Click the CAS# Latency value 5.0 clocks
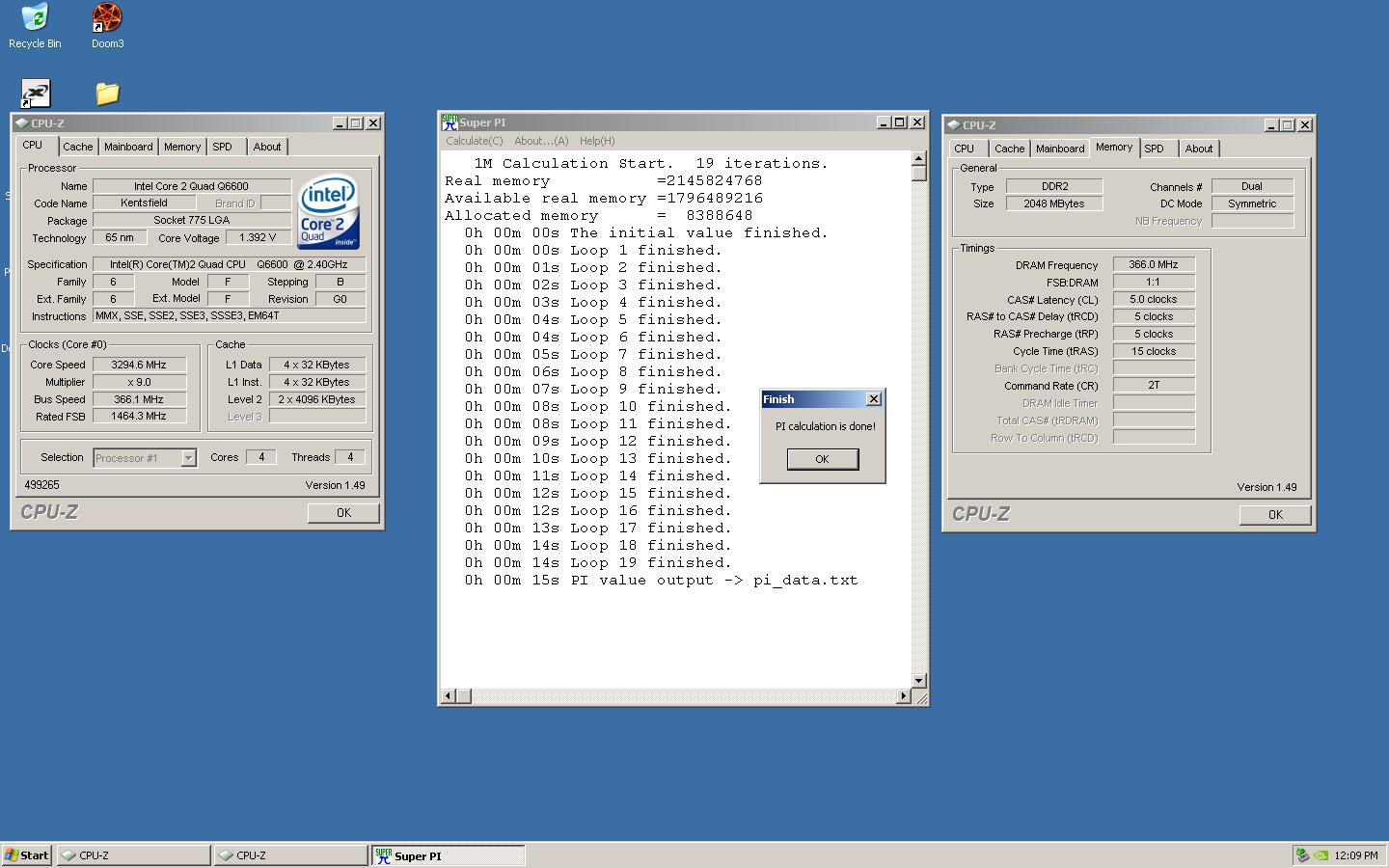The height and width of the screenshot is (868, 1389). click(1154, 299)
